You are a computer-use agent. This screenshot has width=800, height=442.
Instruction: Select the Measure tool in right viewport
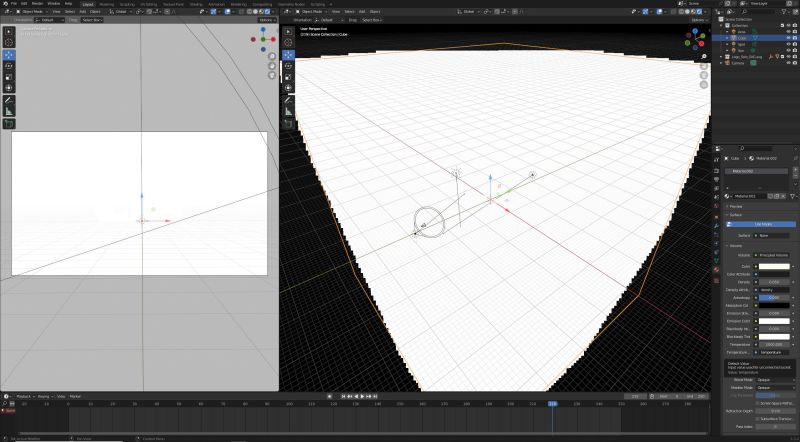[x=289, y=112]
